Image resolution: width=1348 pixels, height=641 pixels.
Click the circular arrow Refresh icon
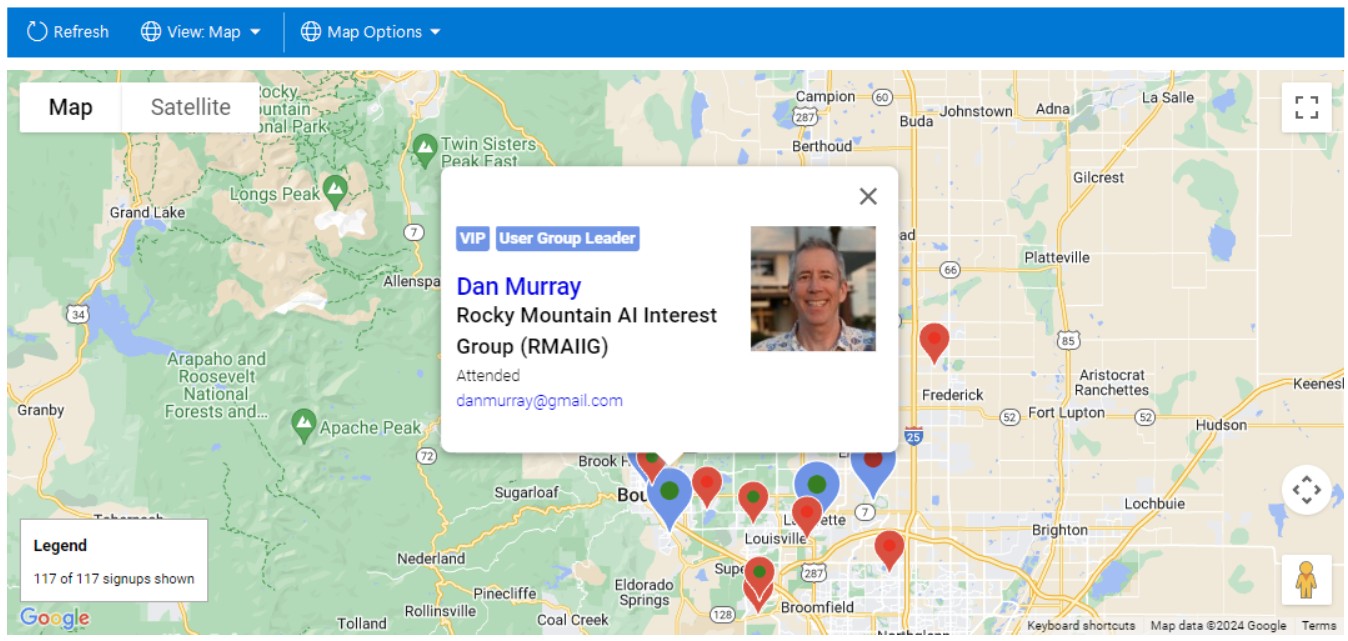tap(37, 32)
